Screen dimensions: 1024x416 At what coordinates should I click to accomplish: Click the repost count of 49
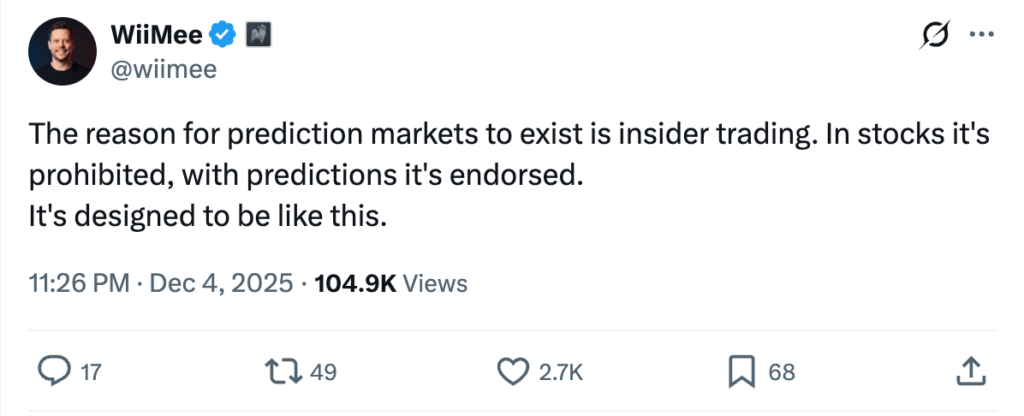(x=323, y=373)
